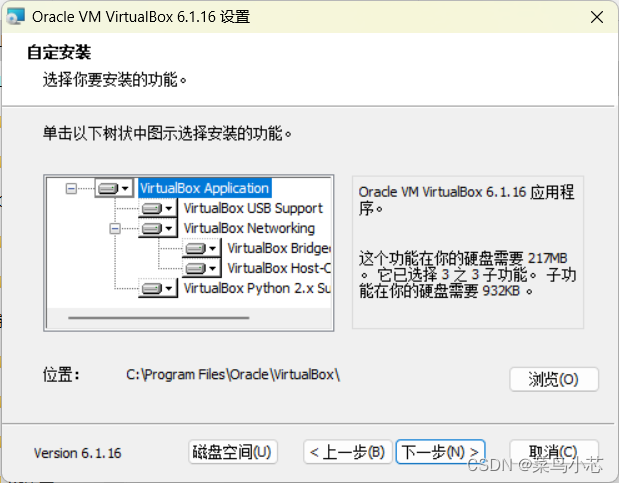Open dropdown arrow beside VirtualBox Python 2.x

click(169, 289)
